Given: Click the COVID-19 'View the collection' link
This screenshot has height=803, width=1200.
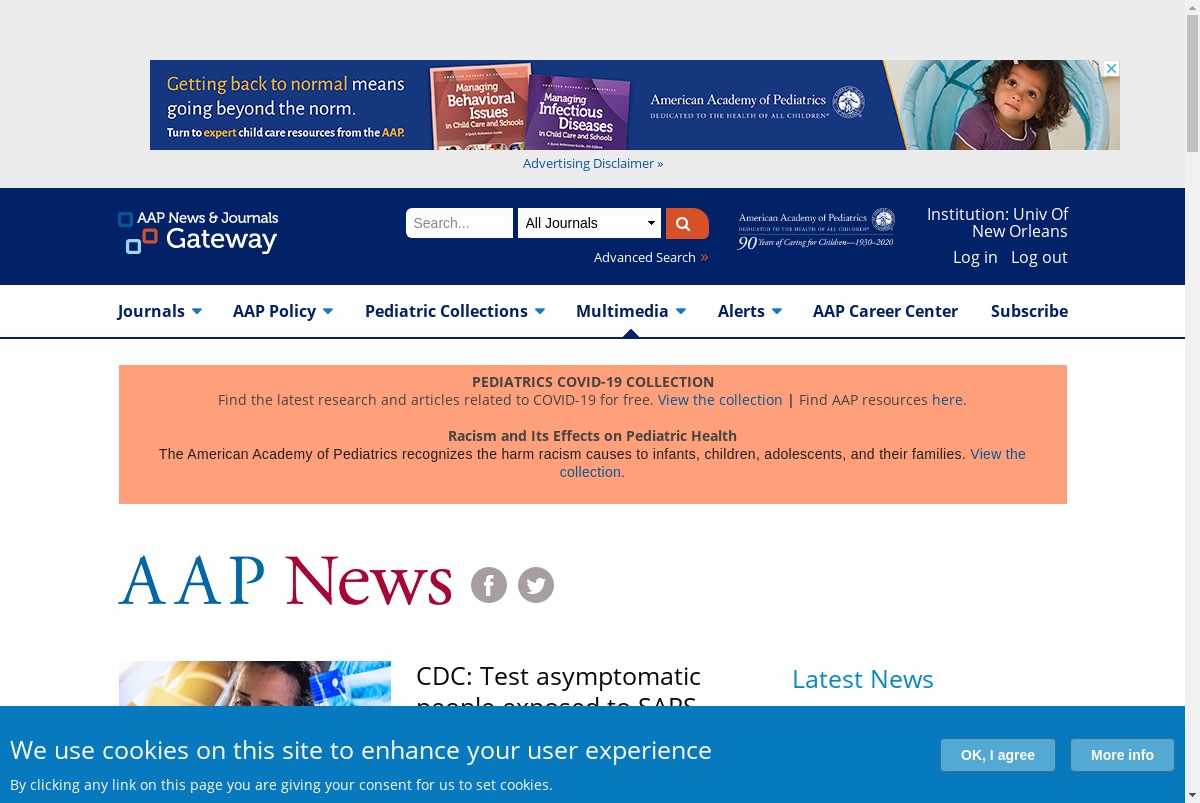Looking at the screenshot, I should tap(720, 400).
